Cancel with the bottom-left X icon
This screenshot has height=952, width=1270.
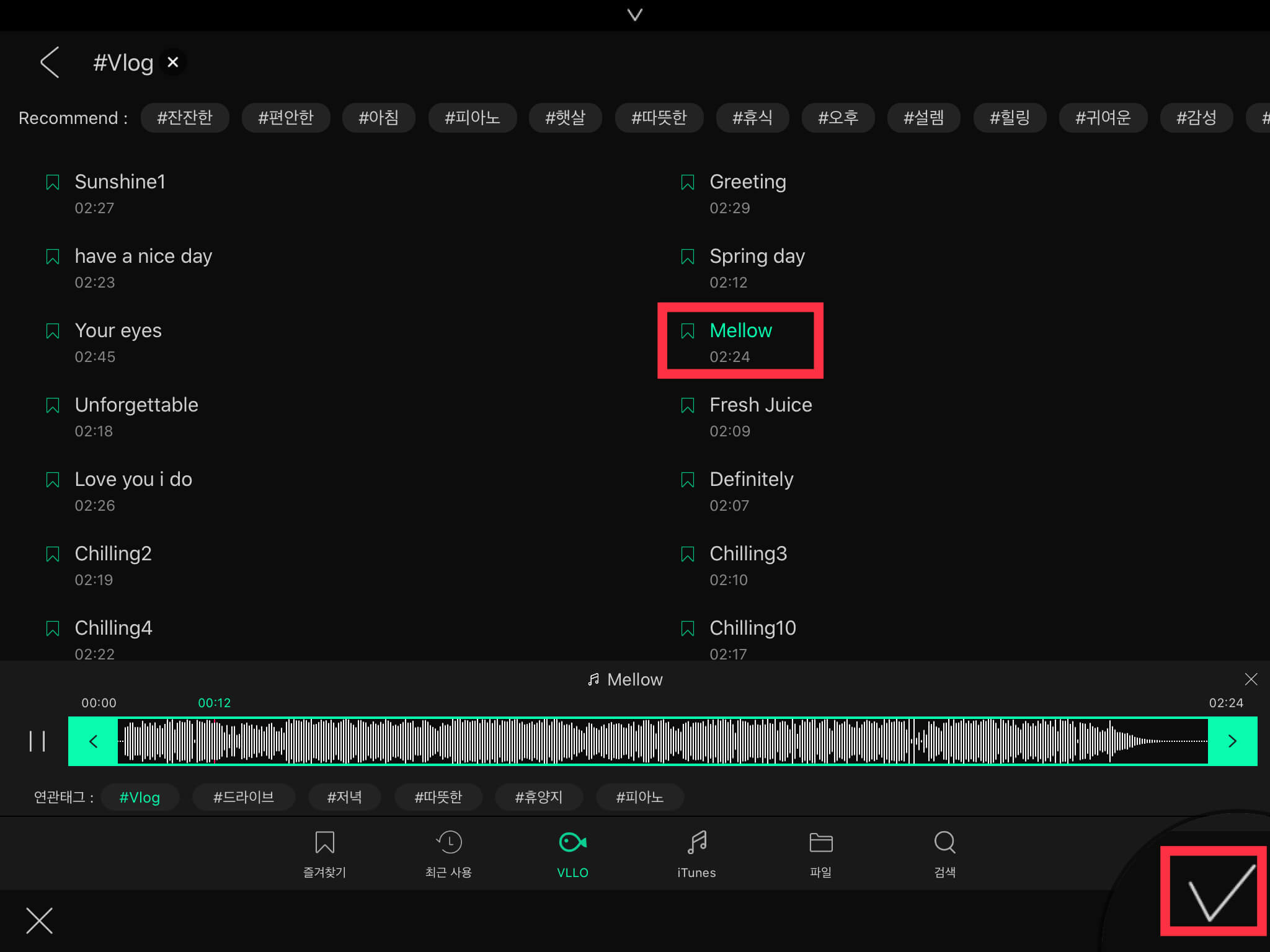(40, 920)
